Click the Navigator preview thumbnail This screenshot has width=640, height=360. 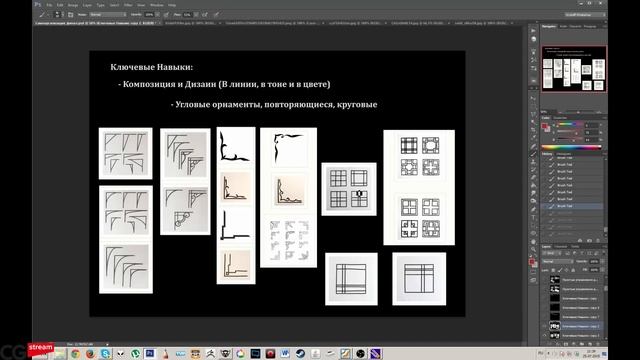(x=574, y=69)
